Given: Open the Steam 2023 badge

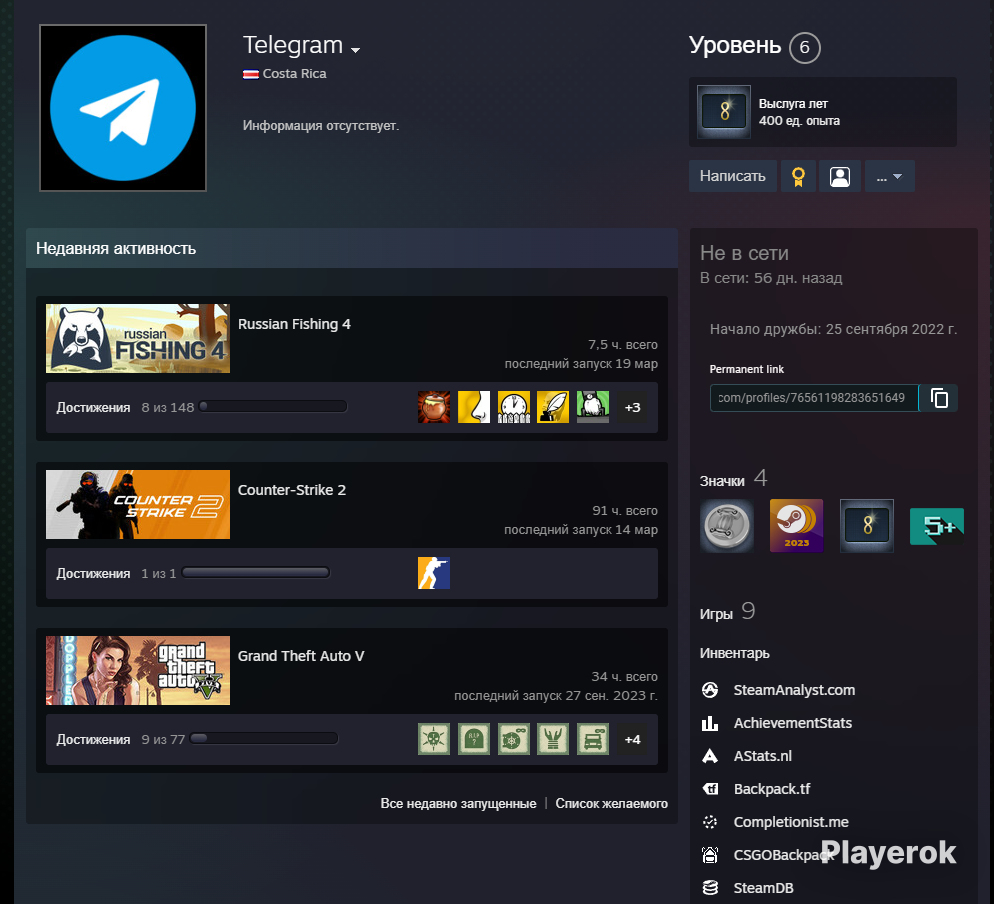Looking at the screenshot, I should [796, 526].
